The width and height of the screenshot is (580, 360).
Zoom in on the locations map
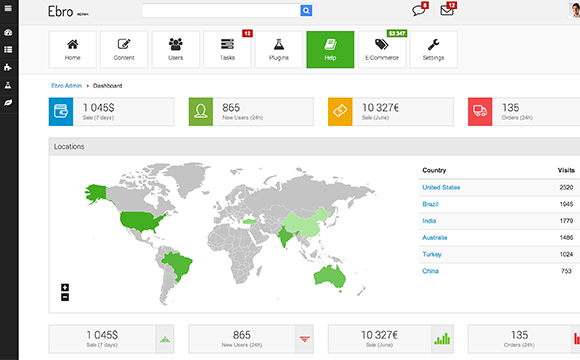(x=65, y=287)
